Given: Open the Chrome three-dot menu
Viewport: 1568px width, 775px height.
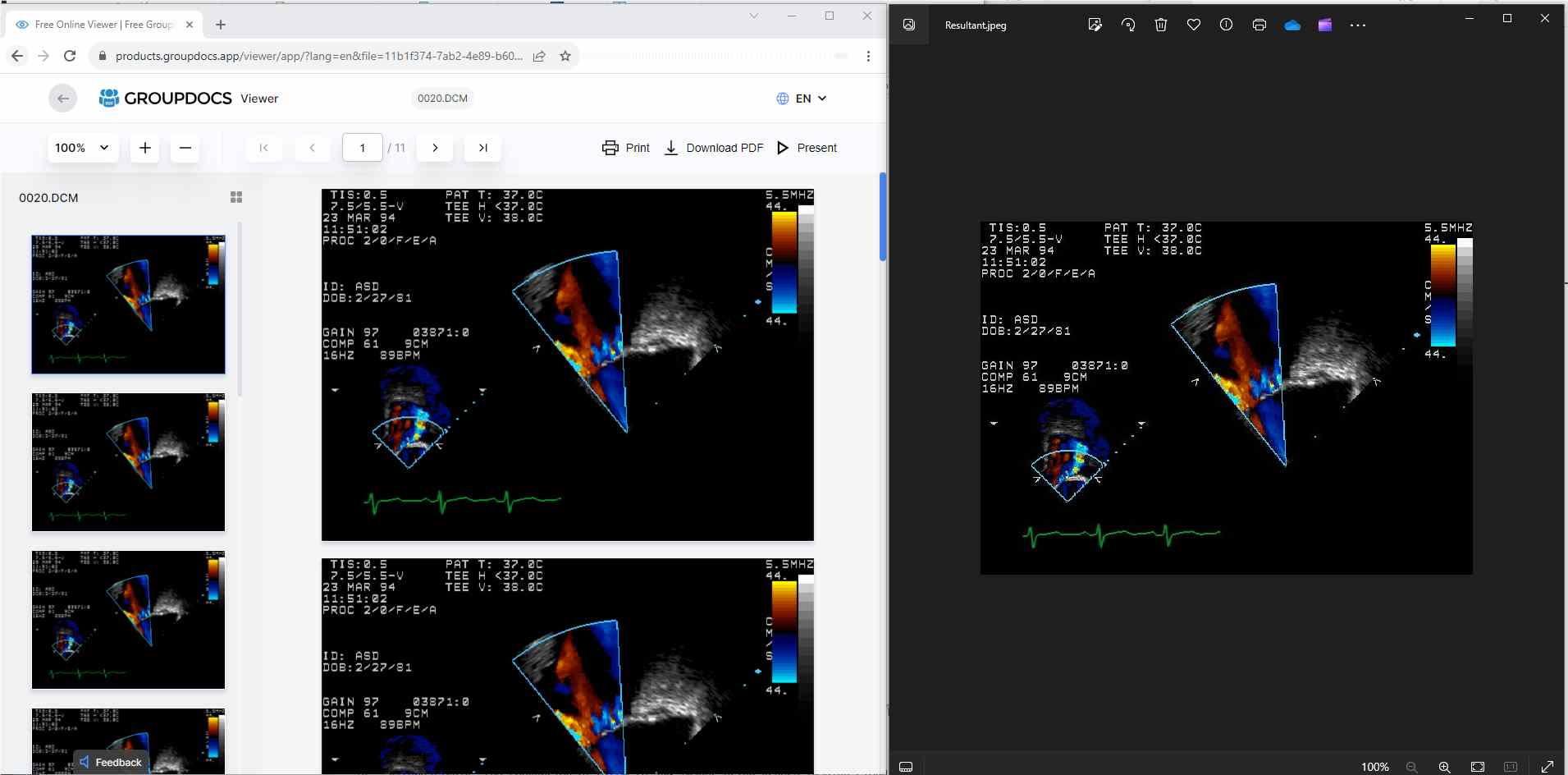Looking at the screenshot, I should click(x=868, y=56).
